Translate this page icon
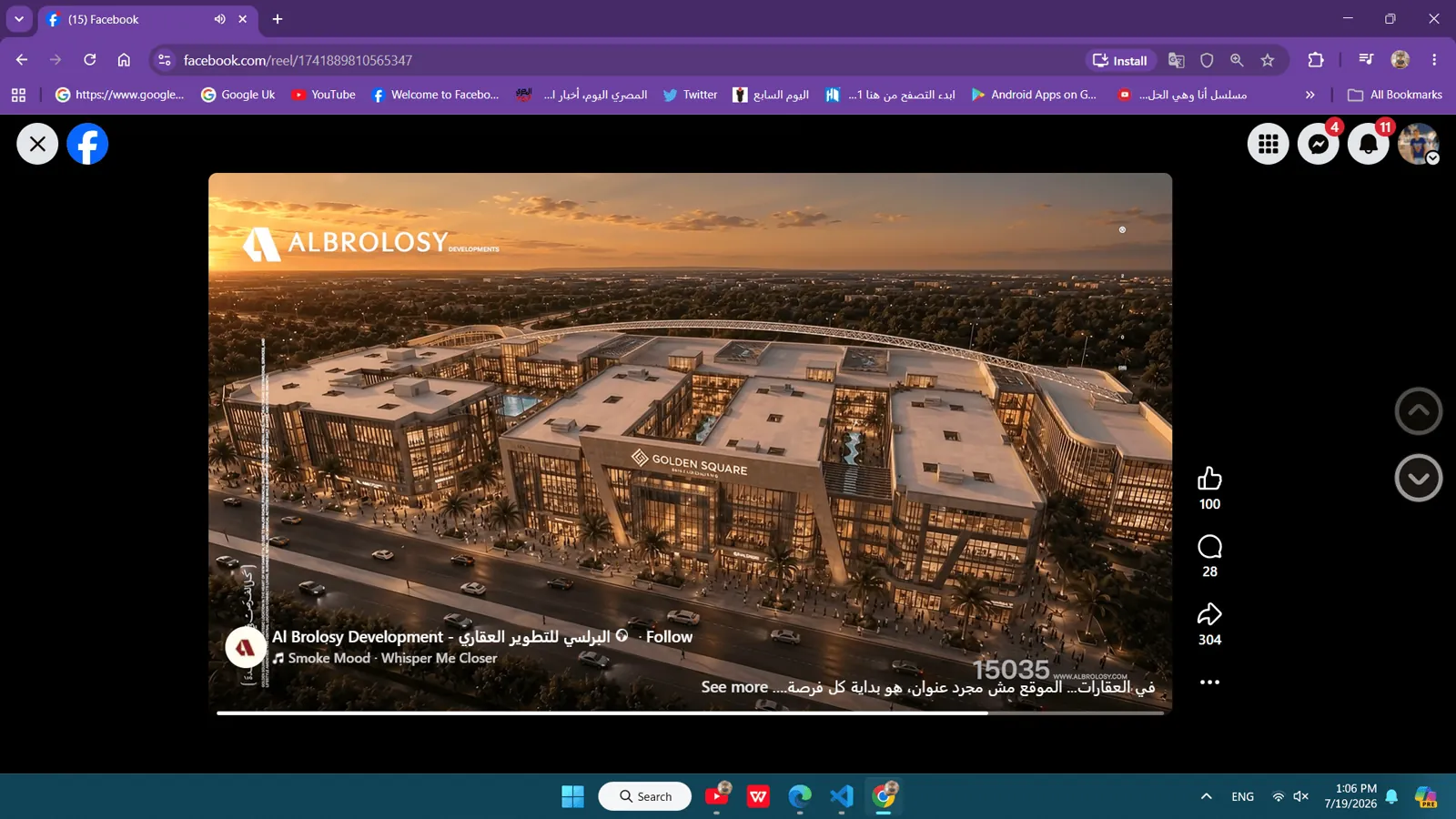The height and width of the screenshot is (819, 1456). pos(1176,60)
